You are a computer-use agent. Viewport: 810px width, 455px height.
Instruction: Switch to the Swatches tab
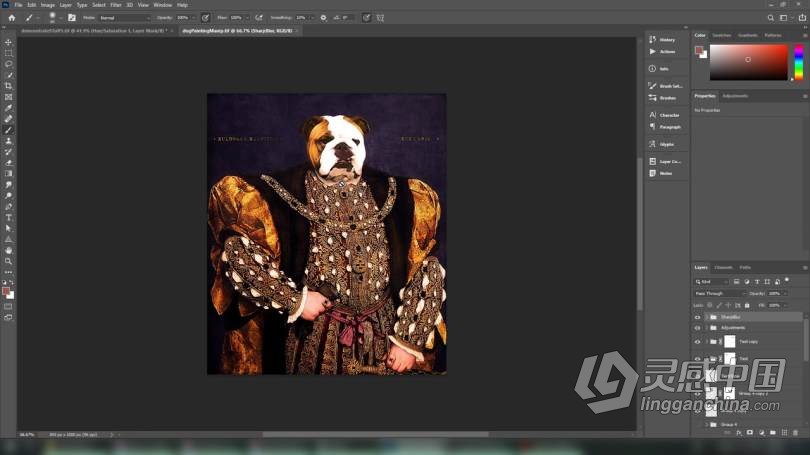pos(722,35)
